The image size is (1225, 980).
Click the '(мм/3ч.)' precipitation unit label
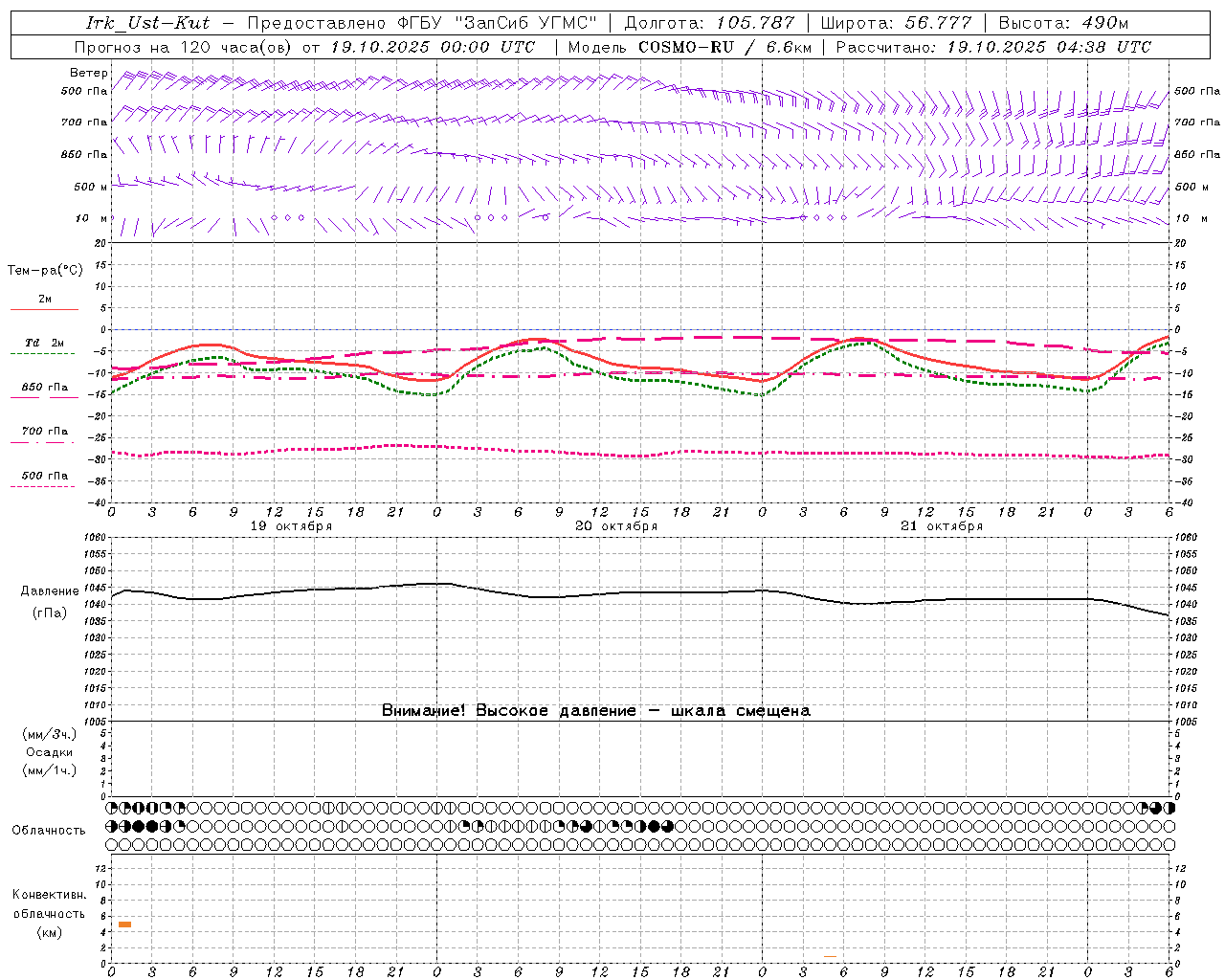[x=50, y=734]
